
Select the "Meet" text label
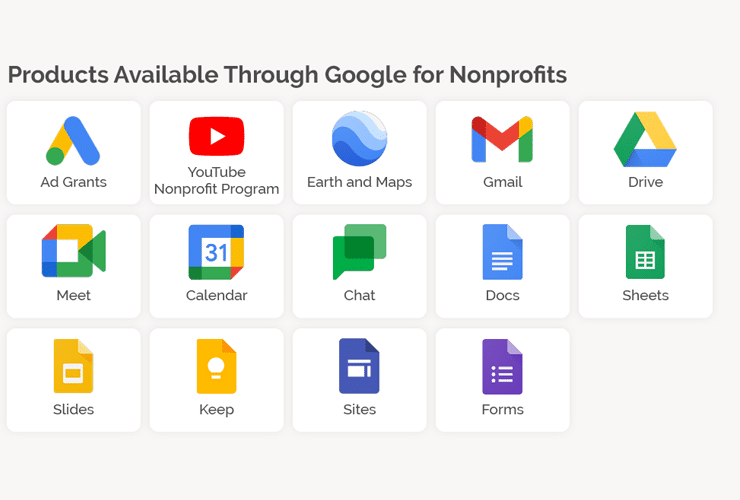pos(74,295)
